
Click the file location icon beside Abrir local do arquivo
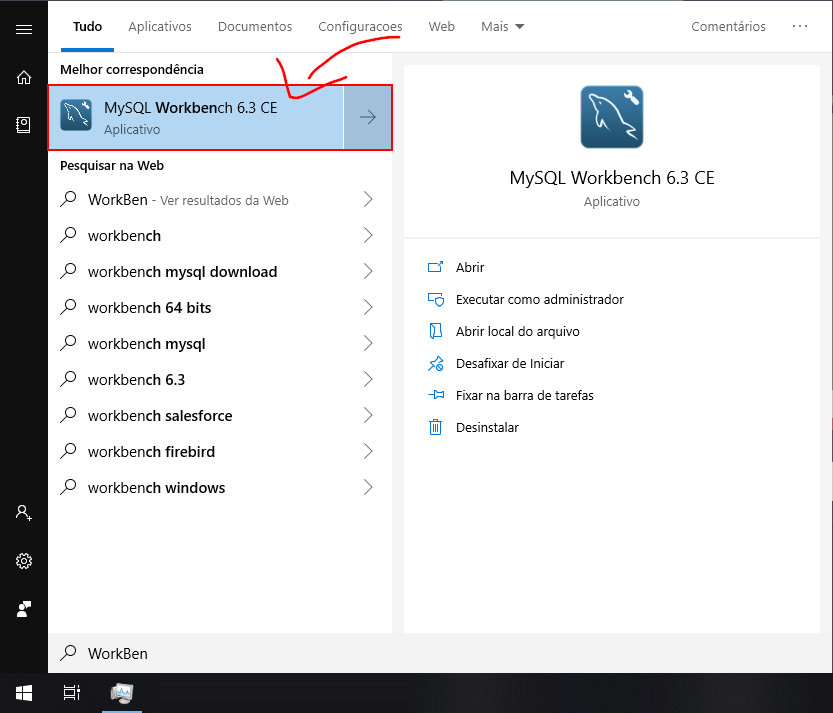436,331
